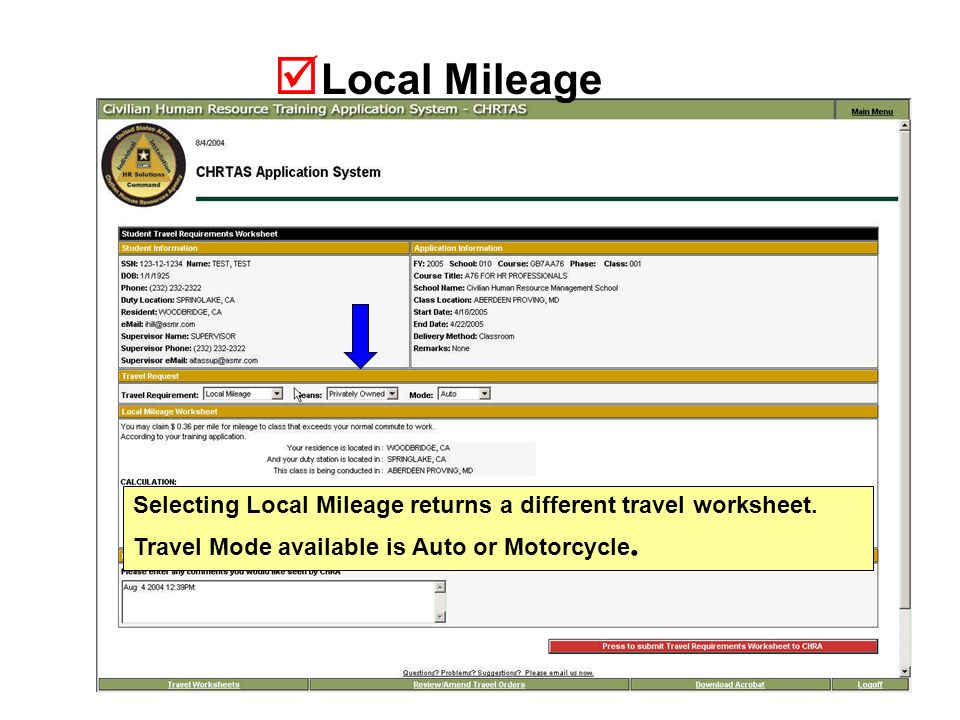Click Logoff in the bottom bar
Viewport: 960px width, 720px height.
[870, 684]
